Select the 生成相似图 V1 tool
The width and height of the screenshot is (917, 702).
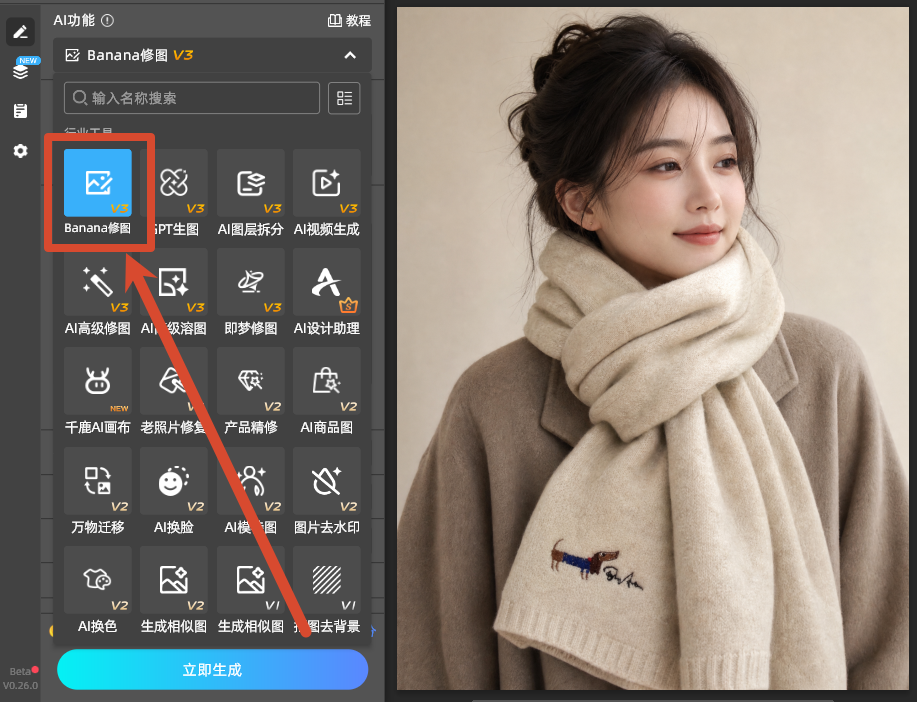(250, 580)
